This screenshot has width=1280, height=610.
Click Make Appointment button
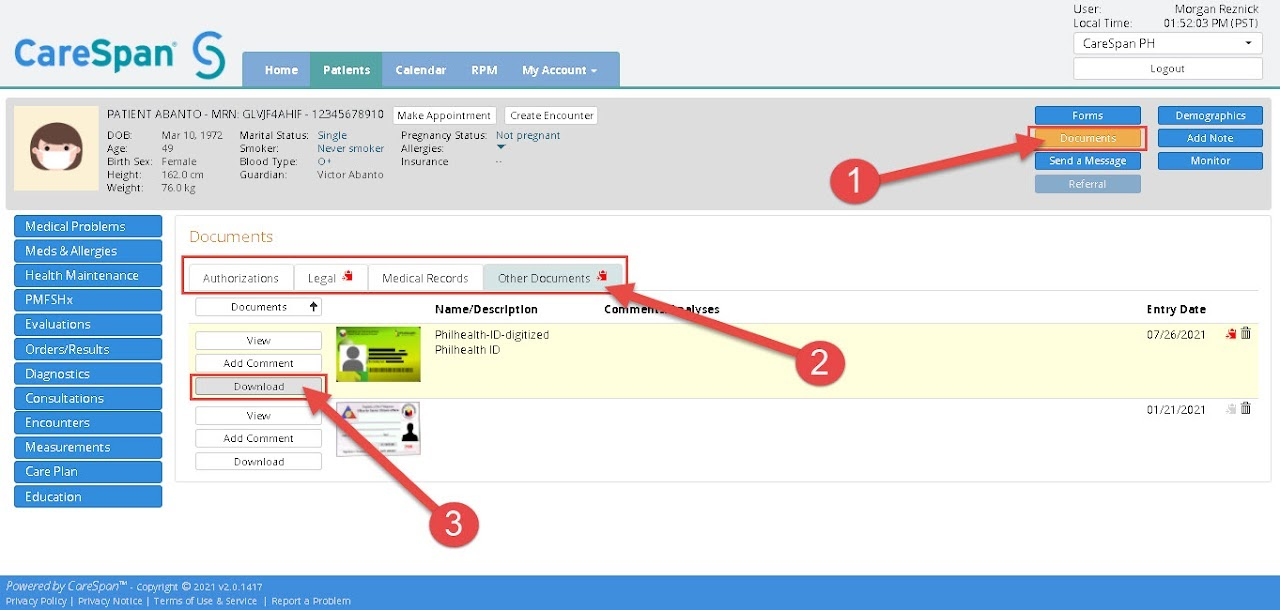pos(445,116)
